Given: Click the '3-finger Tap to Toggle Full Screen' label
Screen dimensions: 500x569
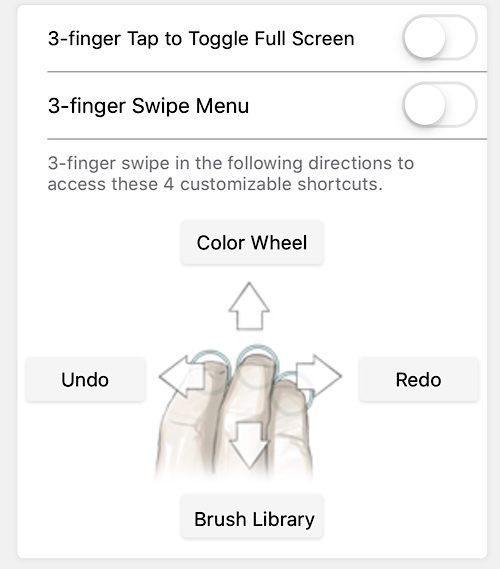Looking at the screenshot, I should pos(201,39).
